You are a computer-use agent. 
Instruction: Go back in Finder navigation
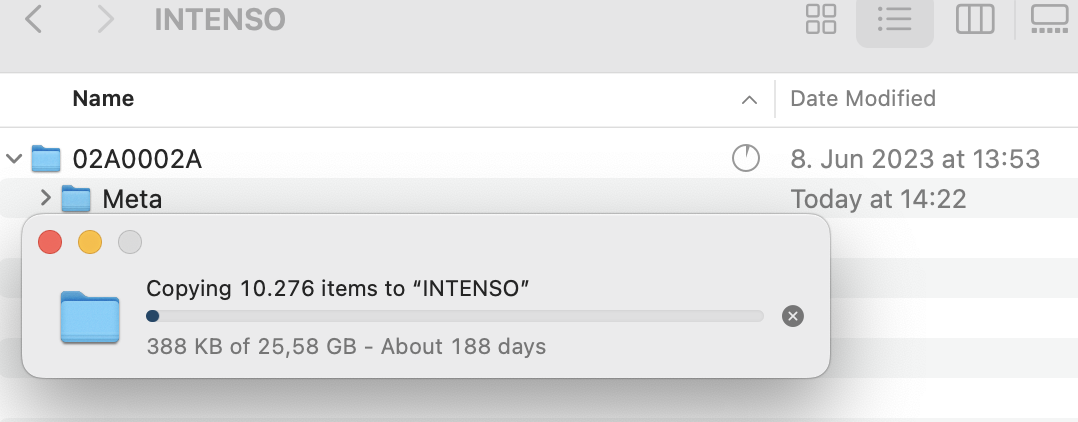click(33, 19)
